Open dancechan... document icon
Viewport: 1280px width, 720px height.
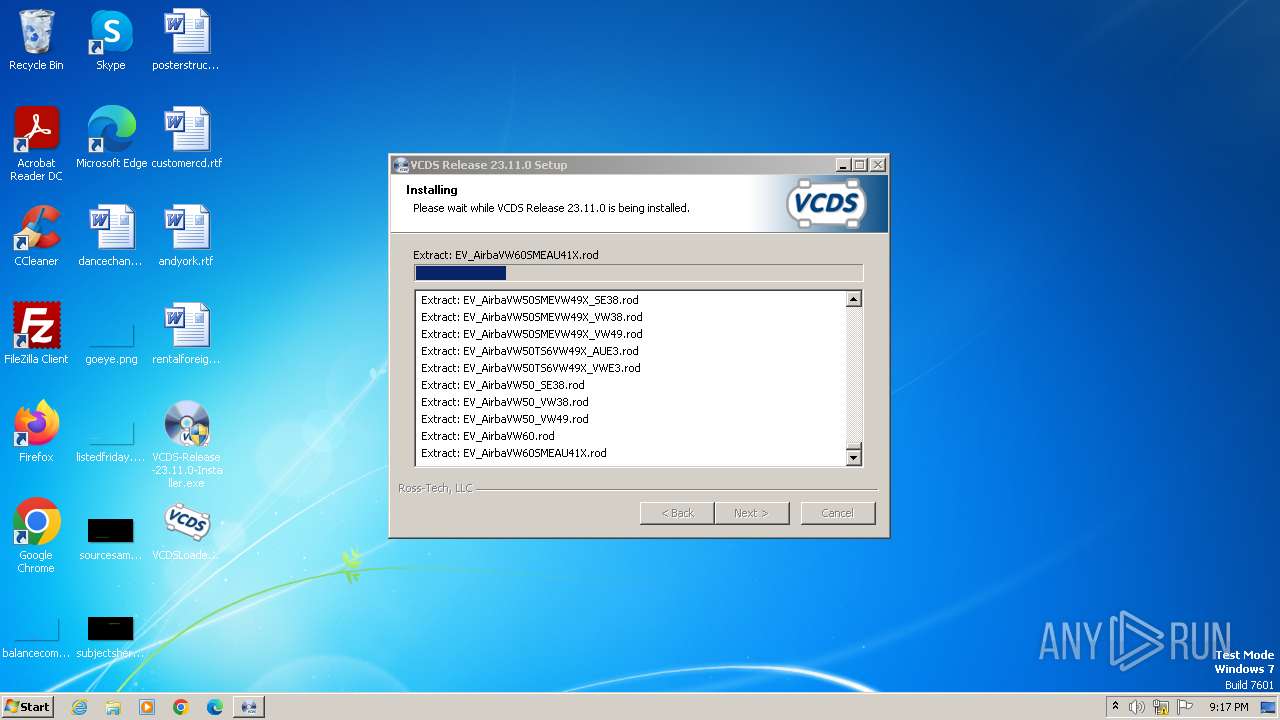coord(111,235)
